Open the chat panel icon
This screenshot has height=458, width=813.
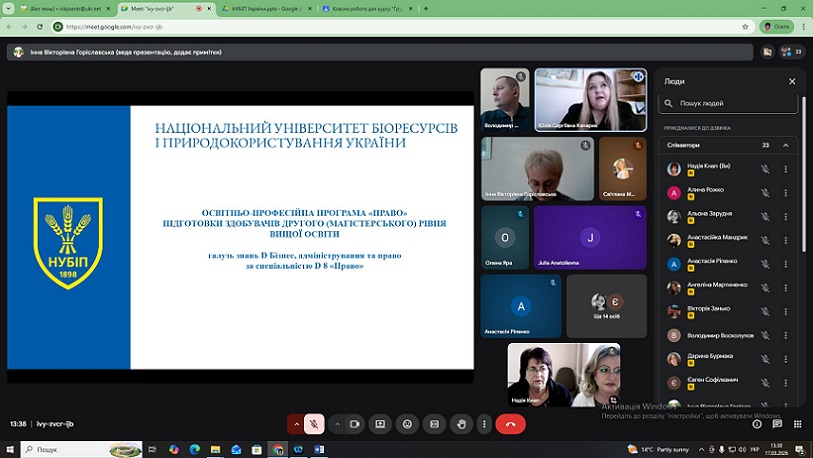click(777, 424)
